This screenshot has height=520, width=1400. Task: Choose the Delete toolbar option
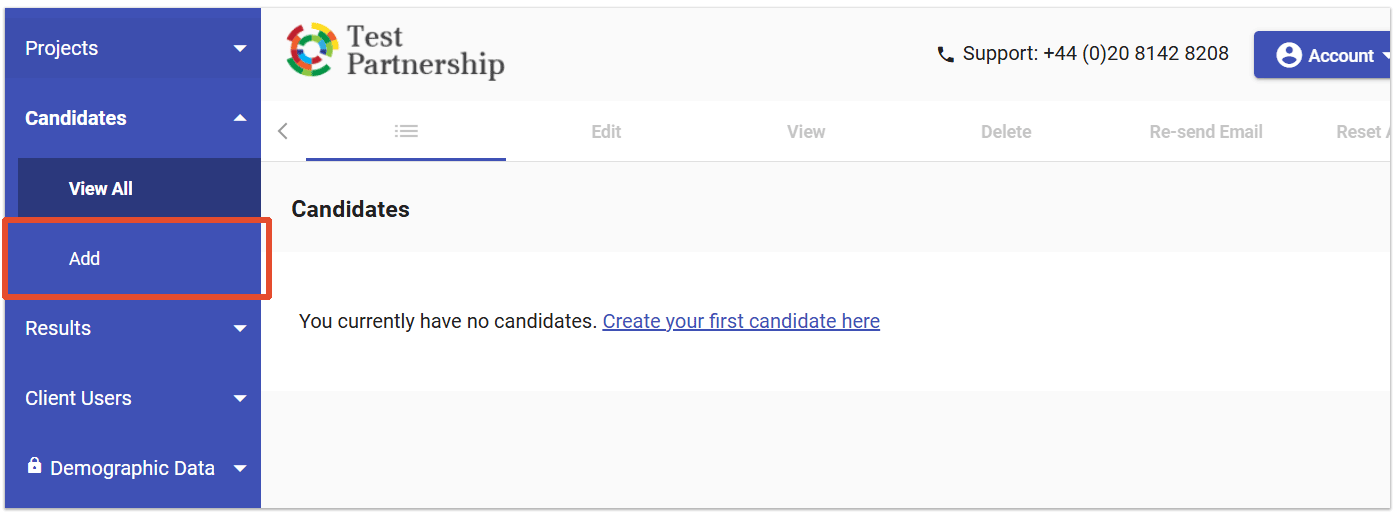pyautogui.click(x=1006, y=131)
